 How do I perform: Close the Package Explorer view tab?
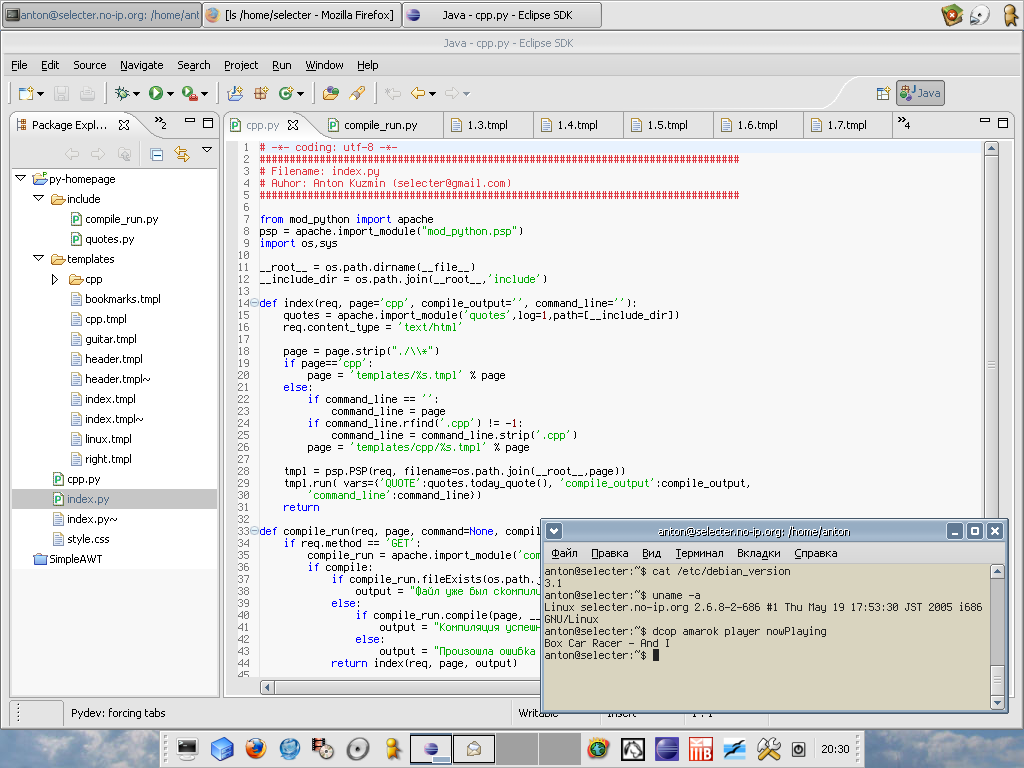(x=123, y=125)
